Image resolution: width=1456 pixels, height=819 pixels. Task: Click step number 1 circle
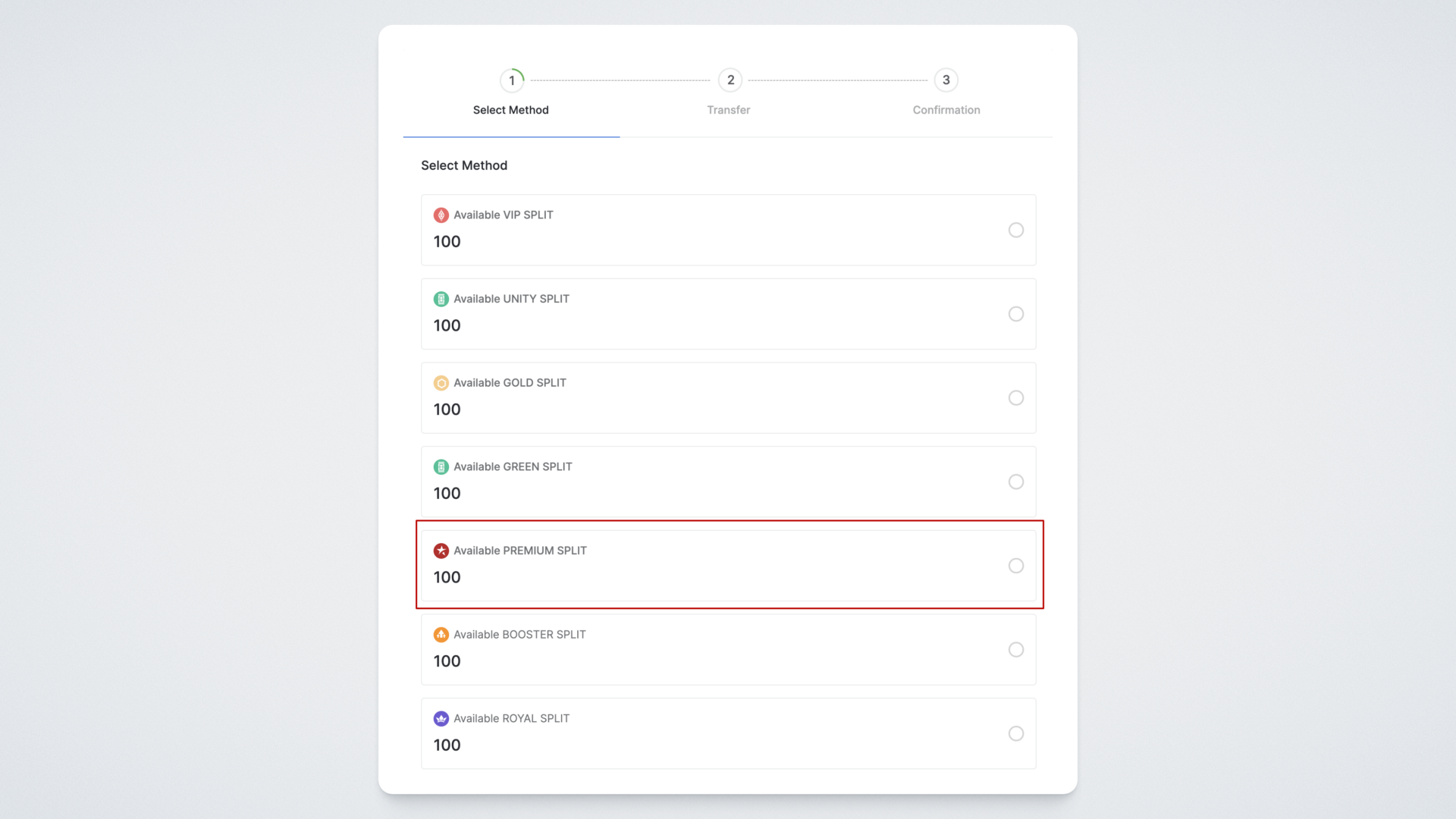[512, 80]
